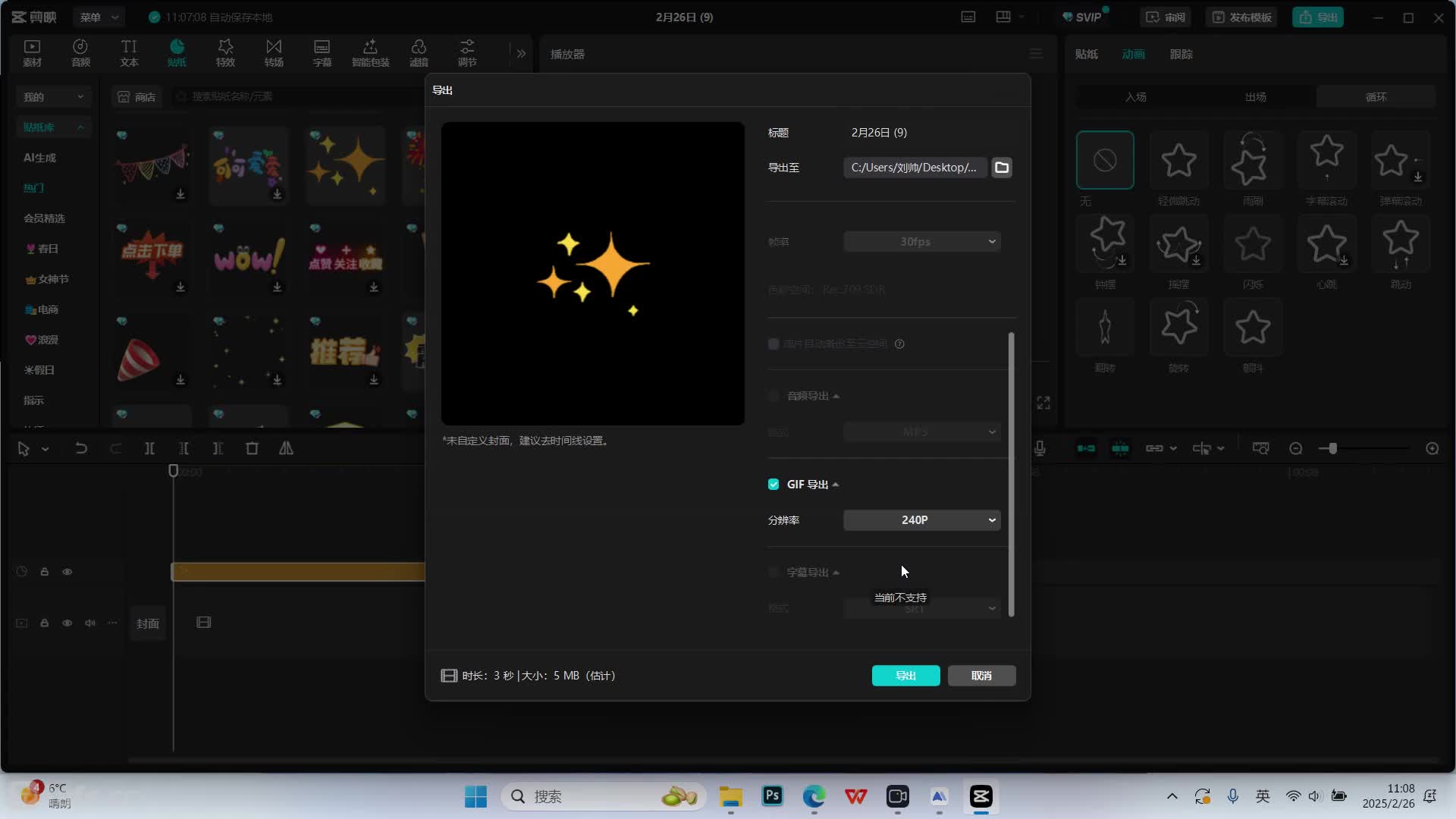Lock the sticker track
The image size is (1456, 819).
[45, 572]
